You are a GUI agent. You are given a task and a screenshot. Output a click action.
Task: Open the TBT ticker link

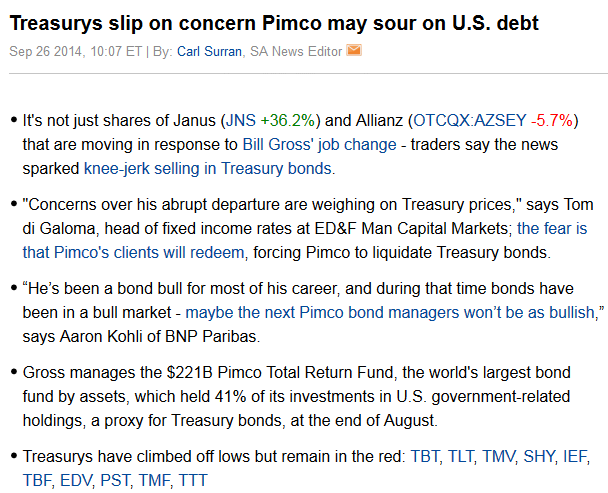425,457
